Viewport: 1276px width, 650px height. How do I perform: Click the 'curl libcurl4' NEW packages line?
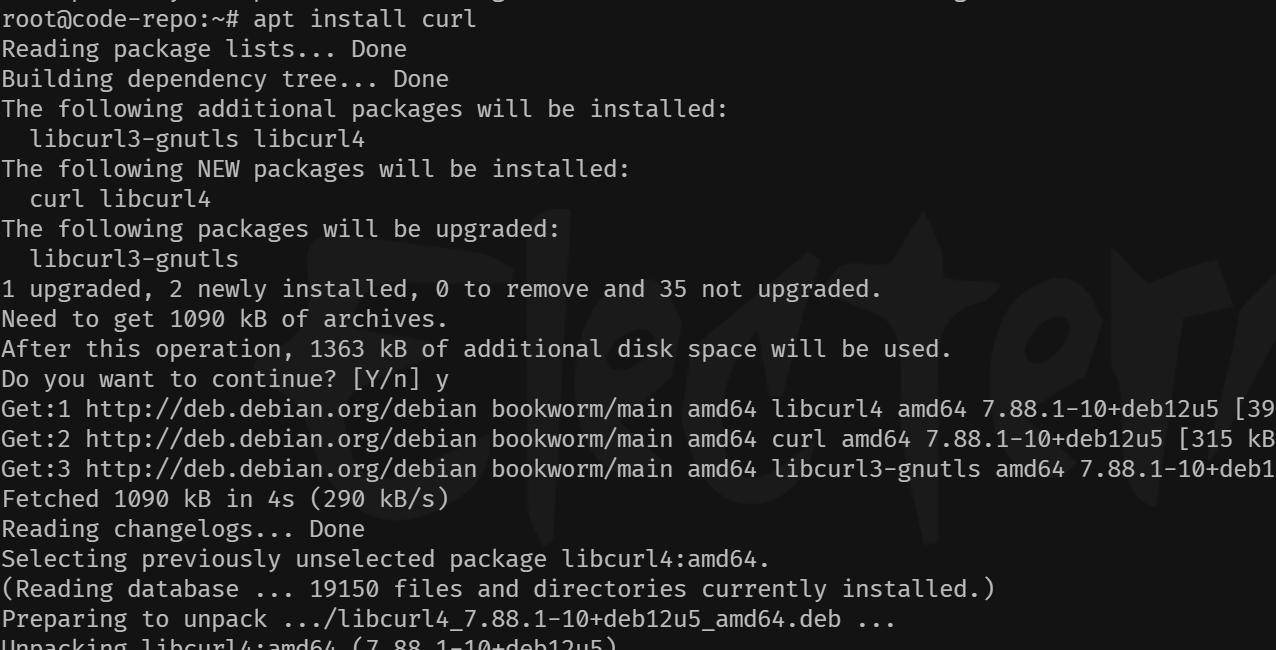tap(120, 199)
